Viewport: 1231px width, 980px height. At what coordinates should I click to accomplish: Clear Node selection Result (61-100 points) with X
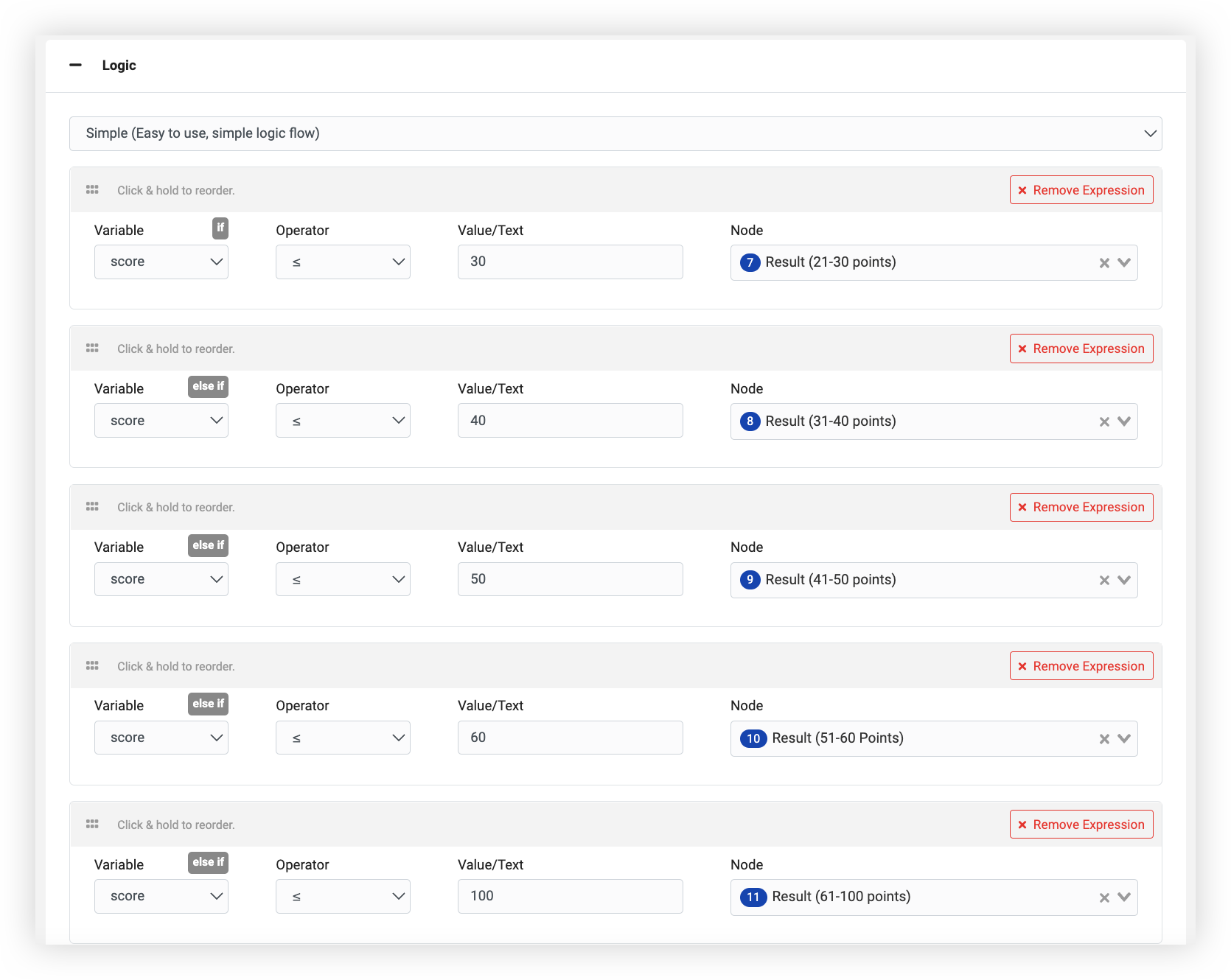(x=1104, y=897)
